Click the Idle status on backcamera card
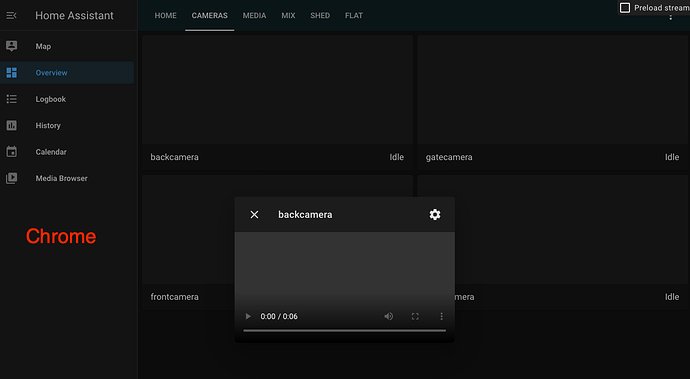690x379 pixels. [396, 157]
